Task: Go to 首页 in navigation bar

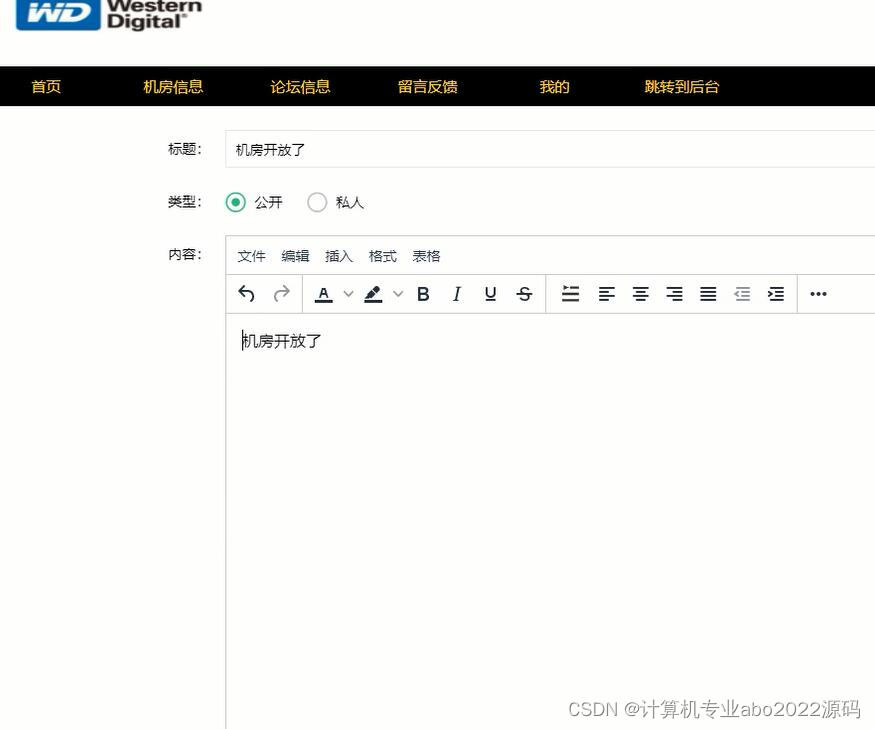Action: (x=46, y=87)
